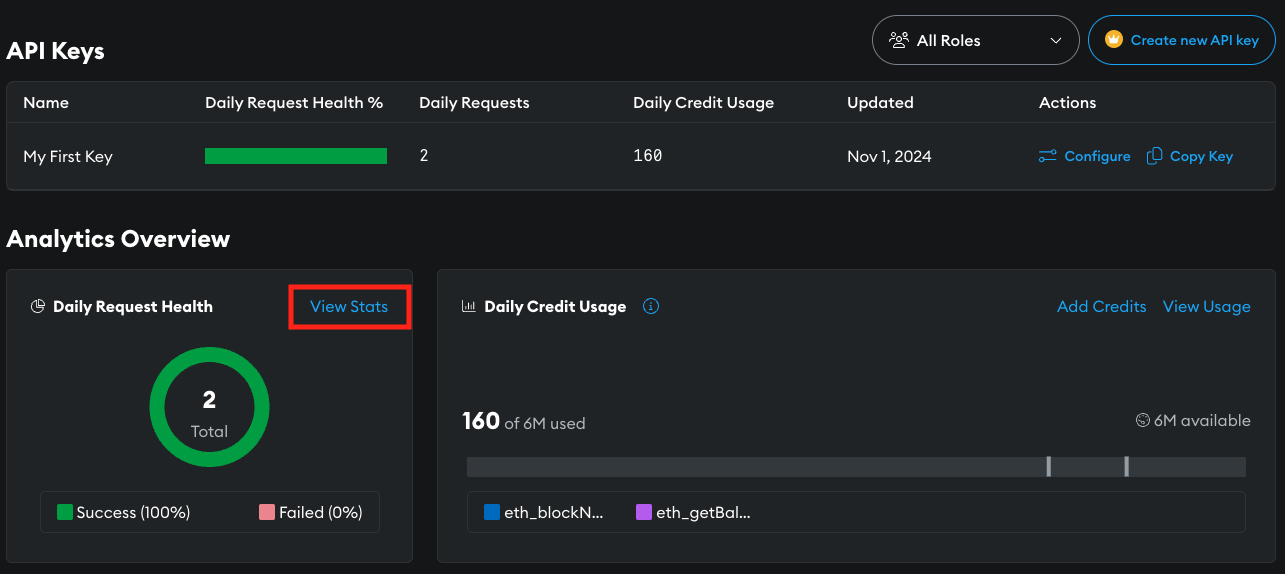The height and width of the screenshot is (574, 1285).
Task: Click the Add Credits link
Action: tap(1101, 306)
